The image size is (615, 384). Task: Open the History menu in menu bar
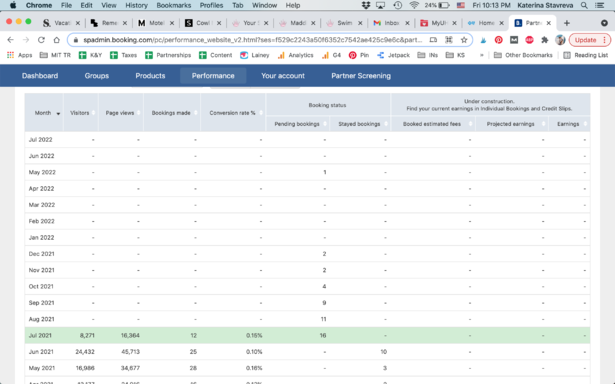[x=136, y=5]
